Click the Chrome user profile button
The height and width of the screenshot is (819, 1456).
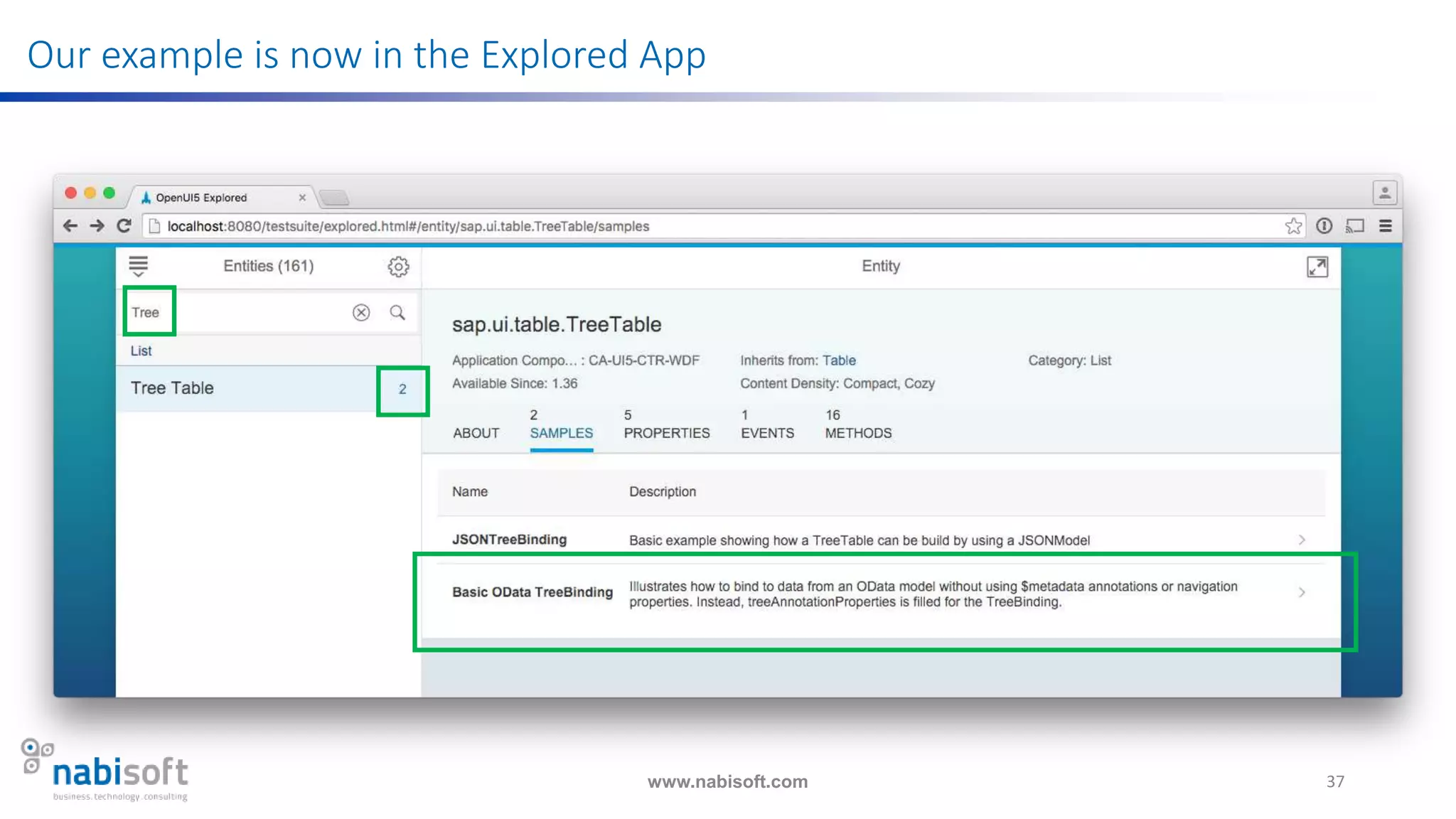pos(1384,193)
